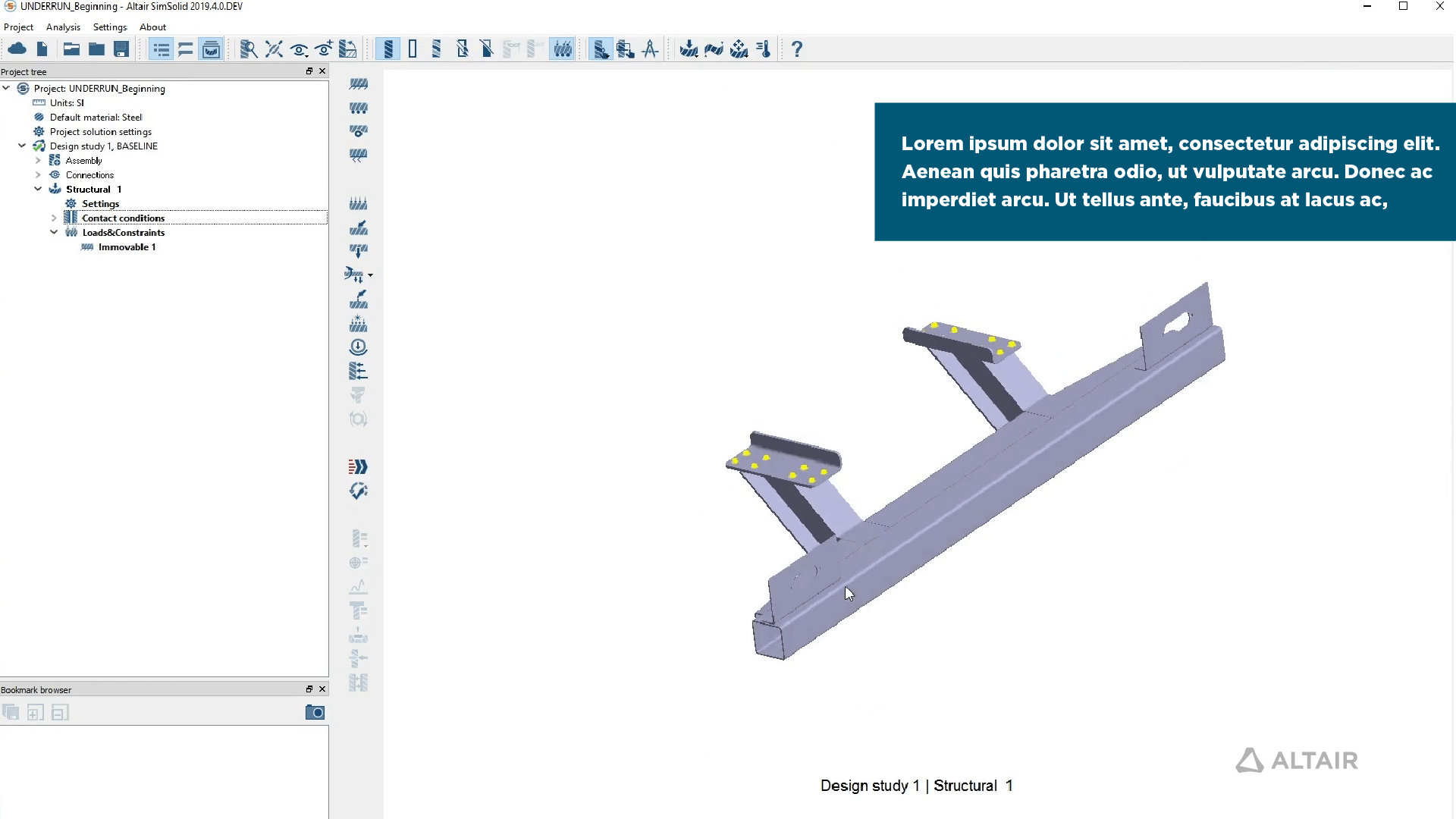The image size is (1456, 819).
Task: Expand the Assembly tree node
Action: 38,161
